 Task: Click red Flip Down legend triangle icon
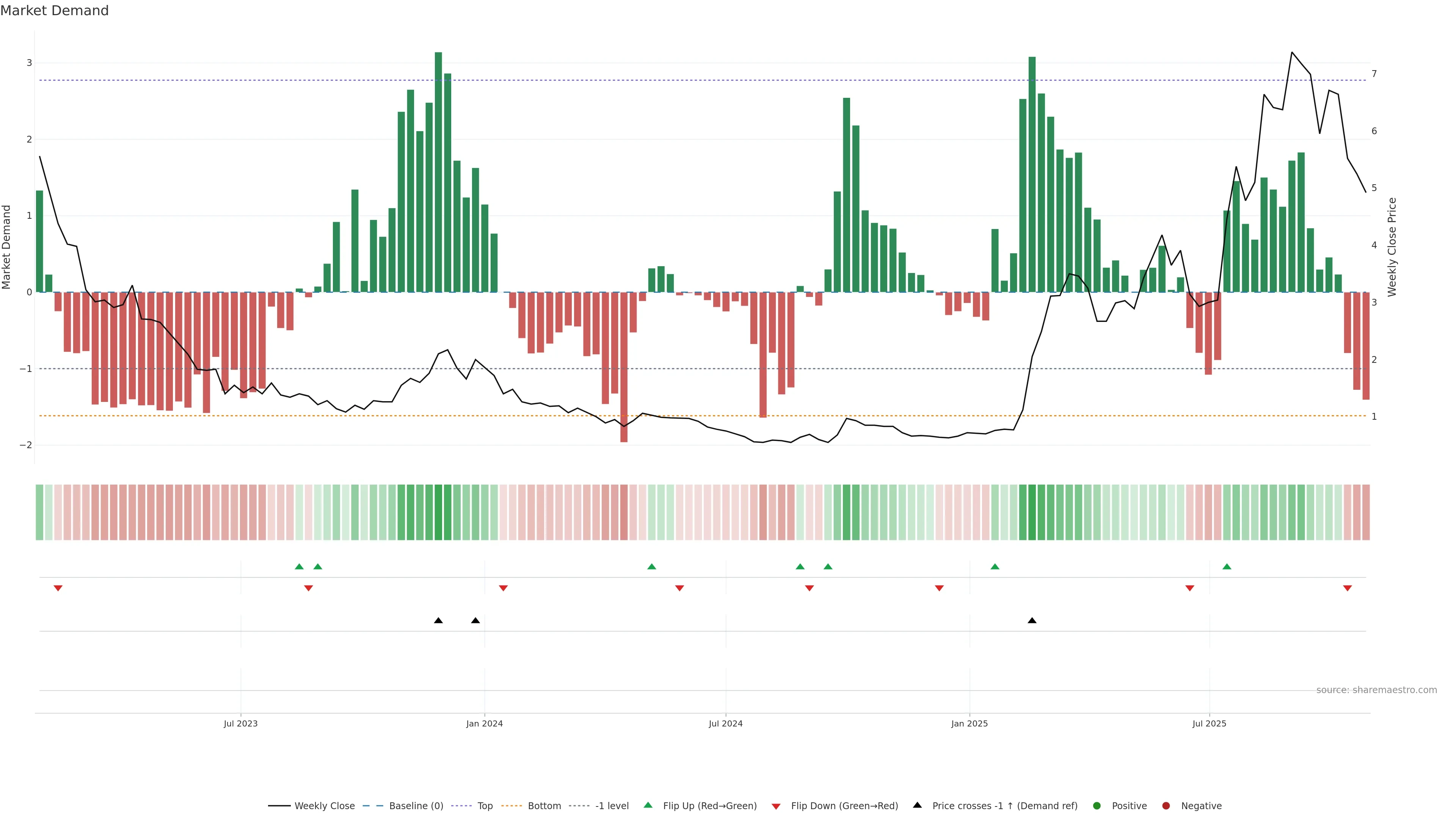click(x=776, y=806)
